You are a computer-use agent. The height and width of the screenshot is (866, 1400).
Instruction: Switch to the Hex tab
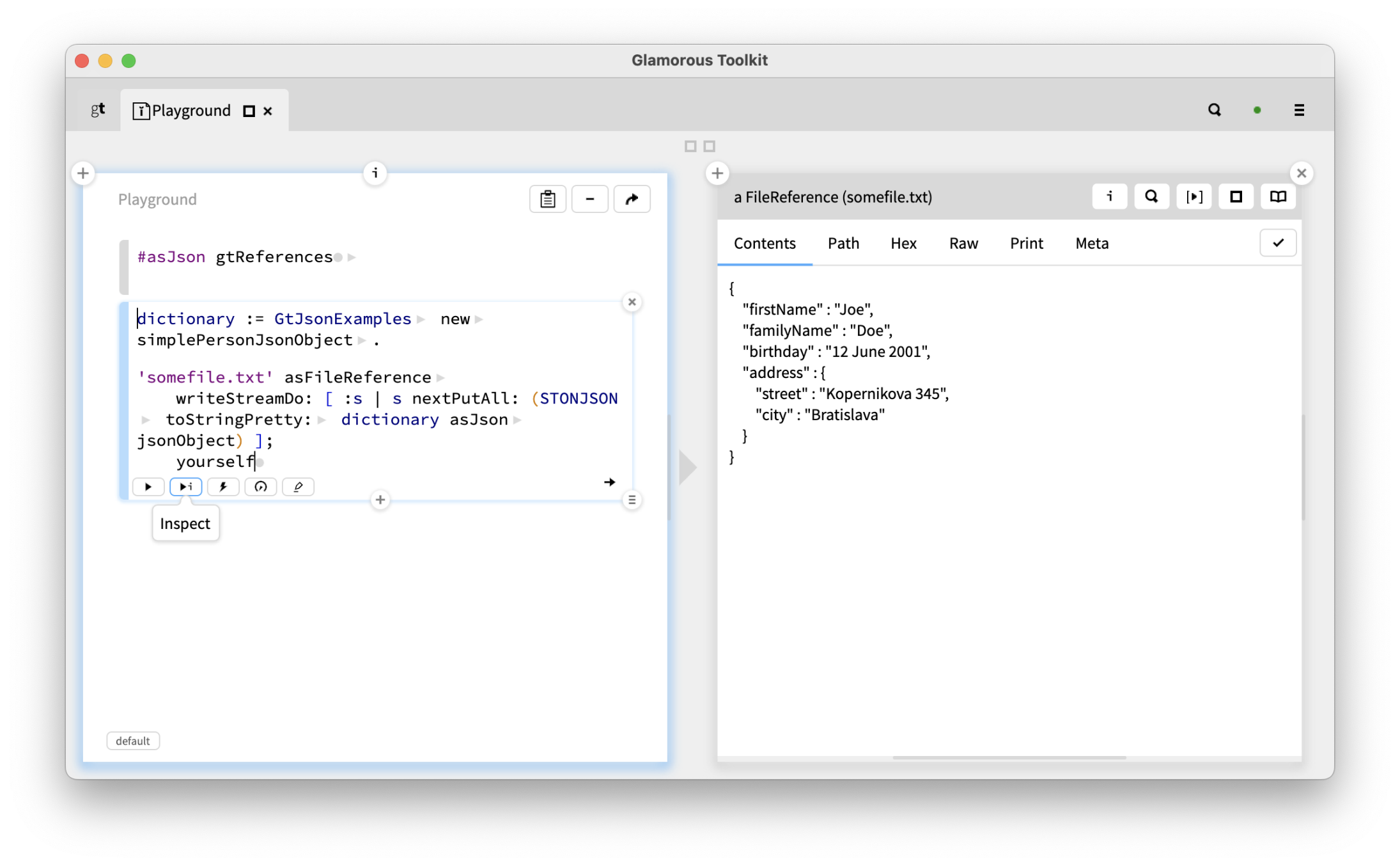click(x=903, y=244)
